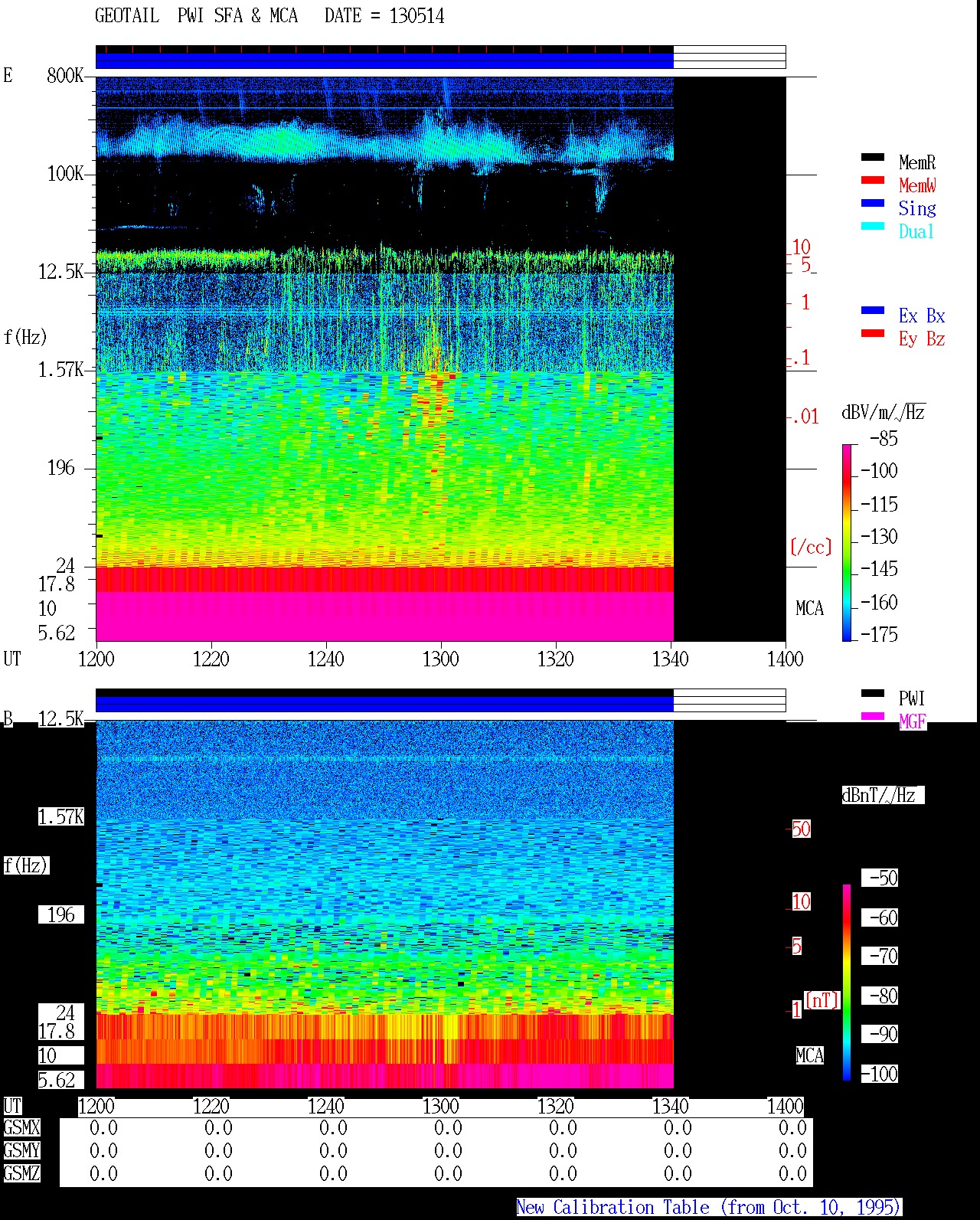Click the black MemR legend swatch

[873, 158]
